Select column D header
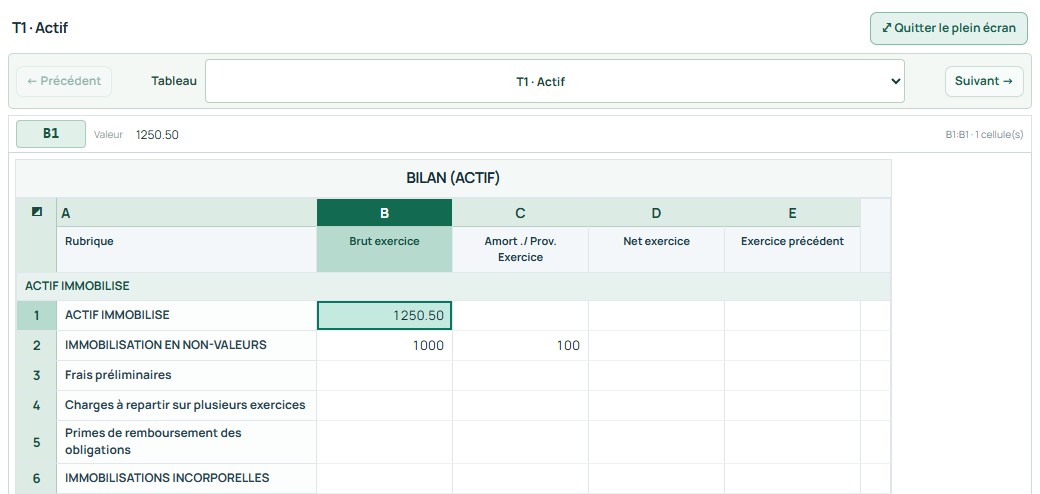The height and width of the screenshot is (494, 1040). click(x=657, y=213)
